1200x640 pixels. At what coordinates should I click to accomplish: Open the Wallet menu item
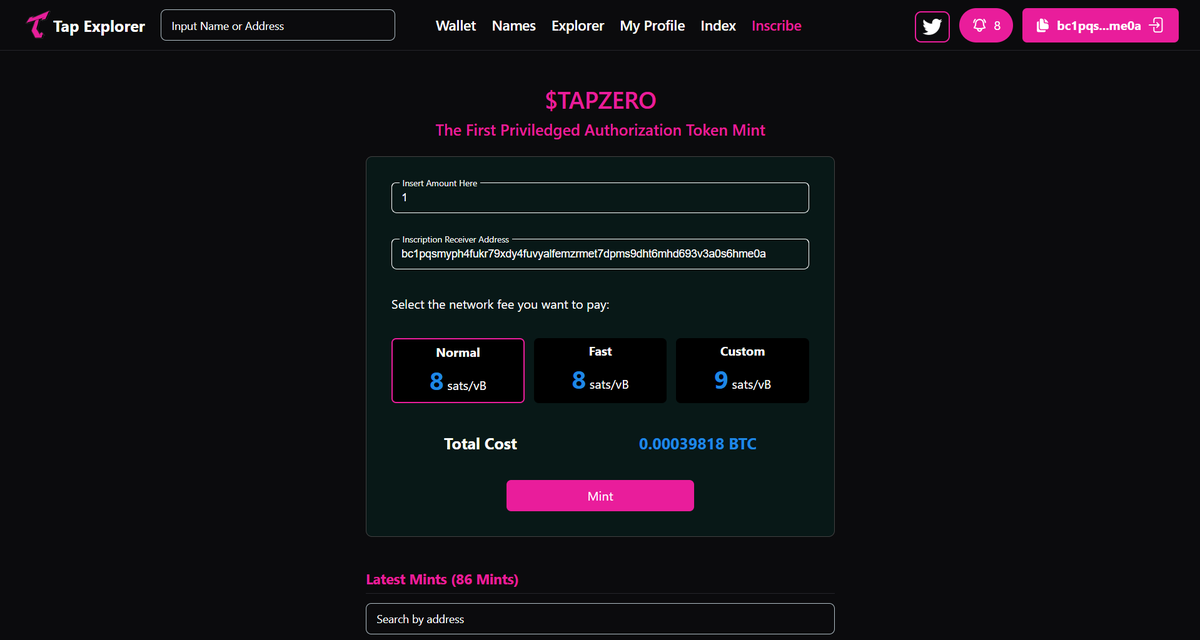point(456,26)
